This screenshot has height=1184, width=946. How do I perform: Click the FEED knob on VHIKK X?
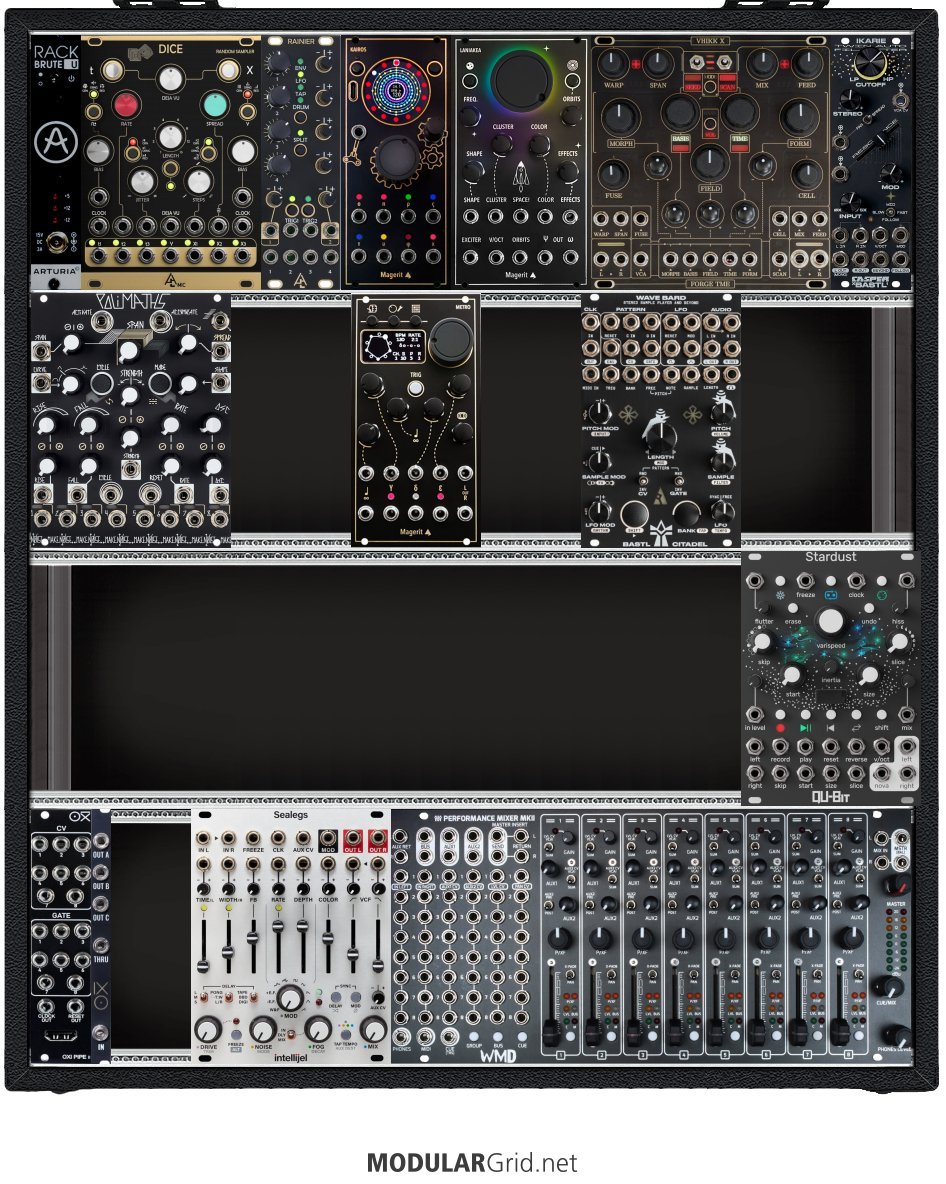point(806,65)
